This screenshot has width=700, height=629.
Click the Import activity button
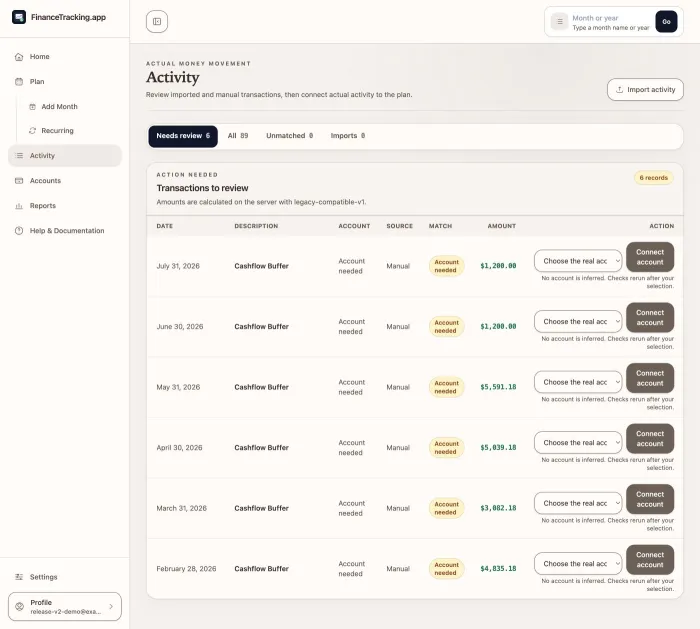645,90
